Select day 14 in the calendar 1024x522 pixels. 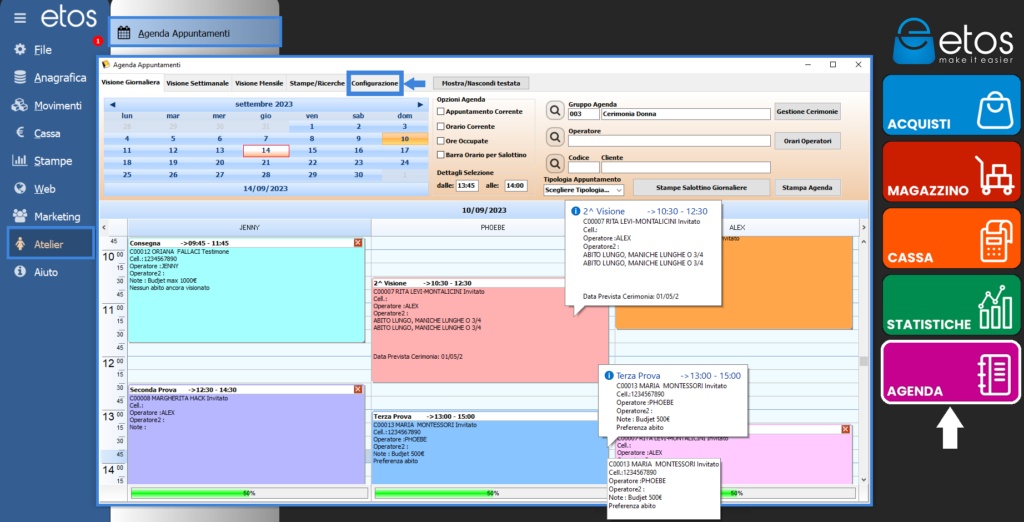click(x=266, y=150)
